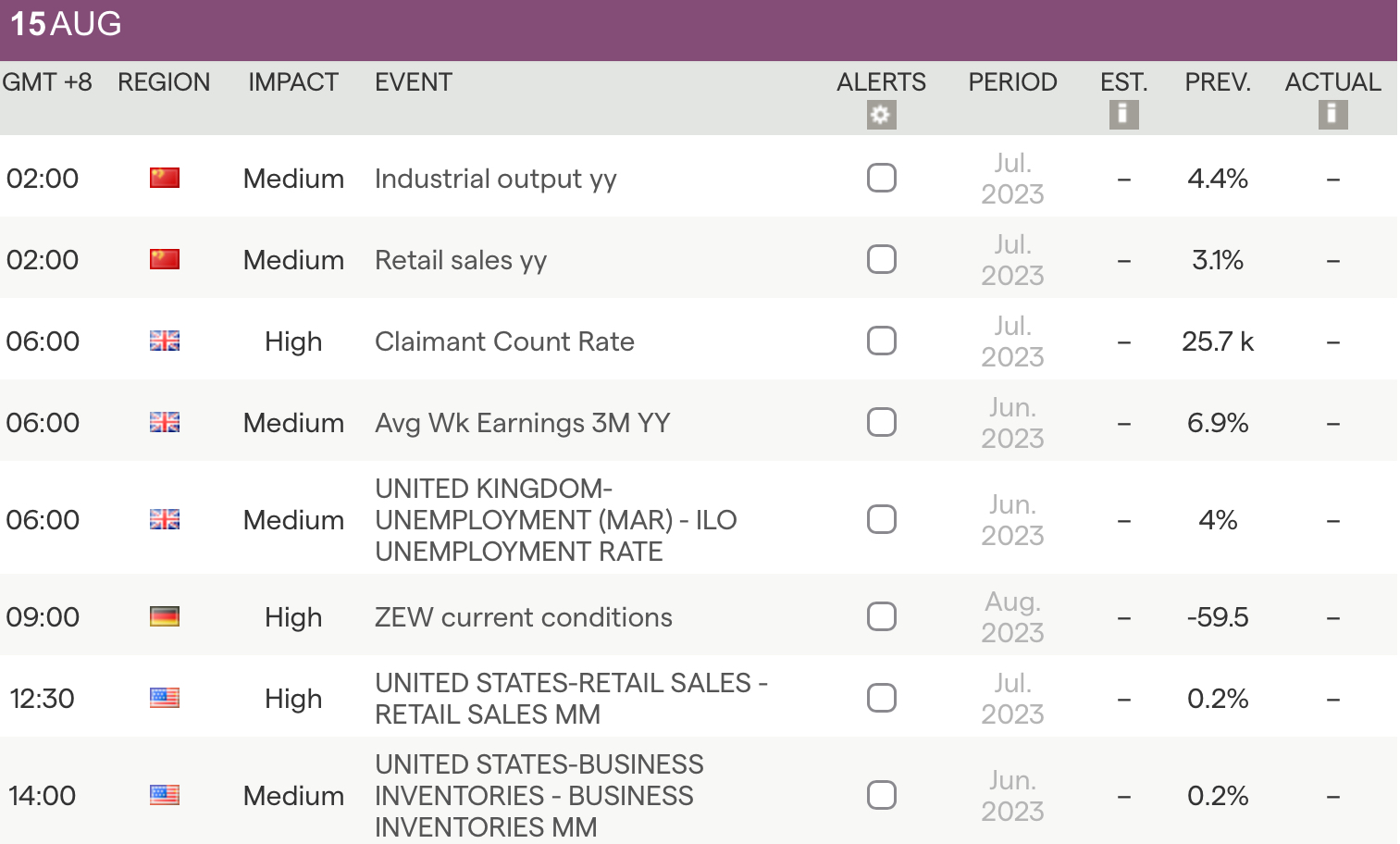Enable alert for Industrial output yy
Screen dimensions: 1400x844
point(882,178)
